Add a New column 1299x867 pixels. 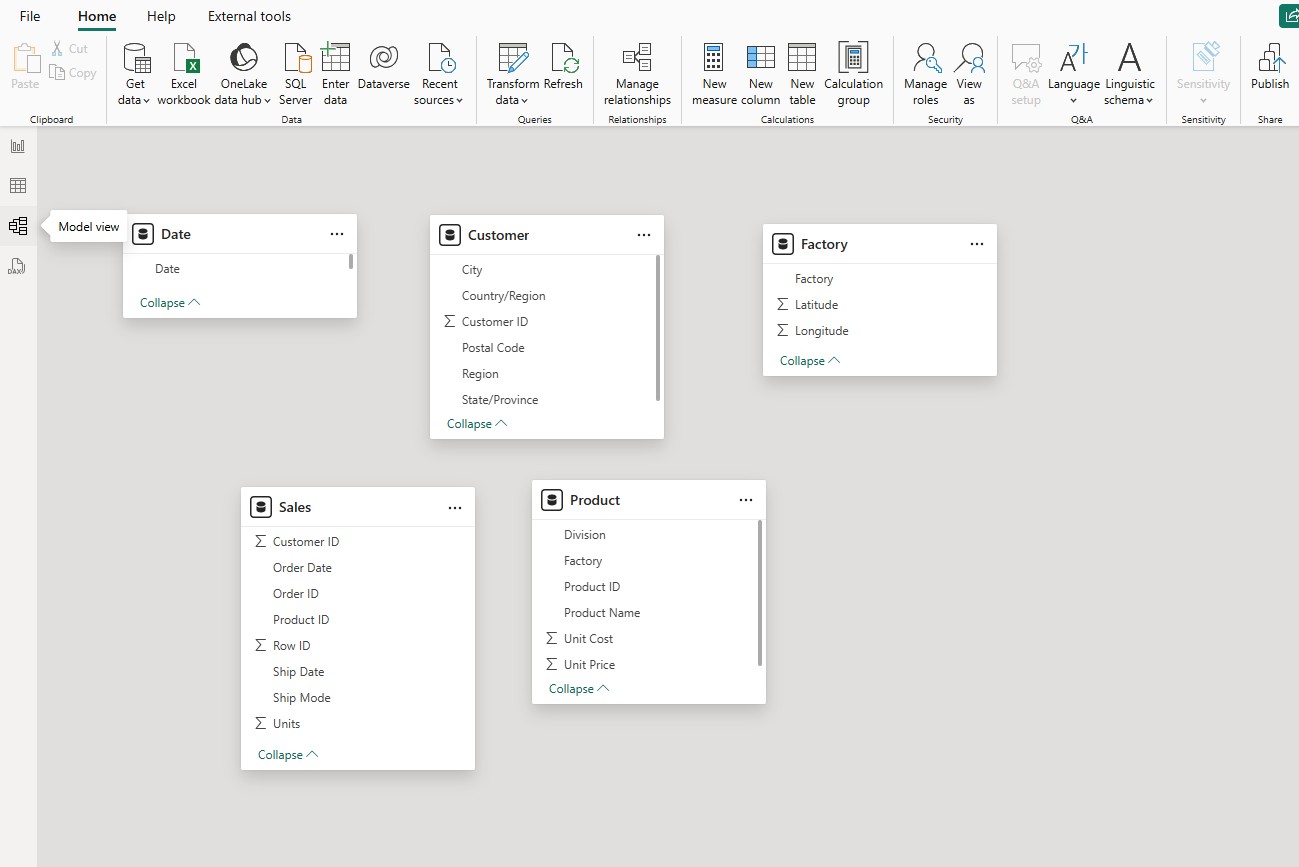(x=761, y=74)
